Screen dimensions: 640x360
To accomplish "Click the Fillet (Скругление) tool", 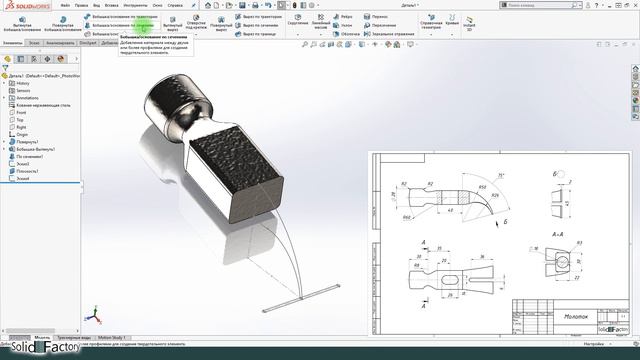I will [x=298, y=20].
